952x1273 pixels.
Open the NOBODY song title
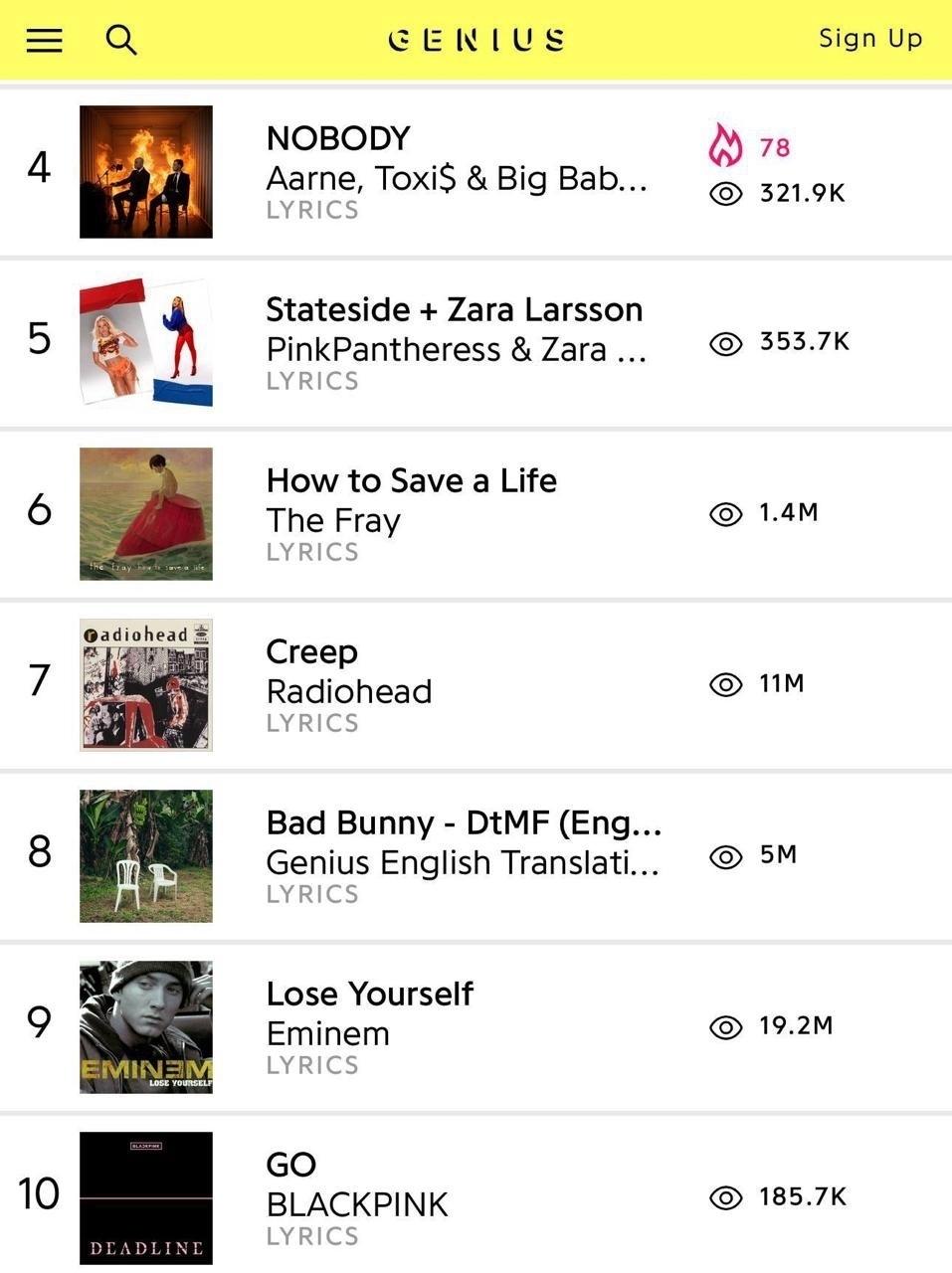(338, 138)
